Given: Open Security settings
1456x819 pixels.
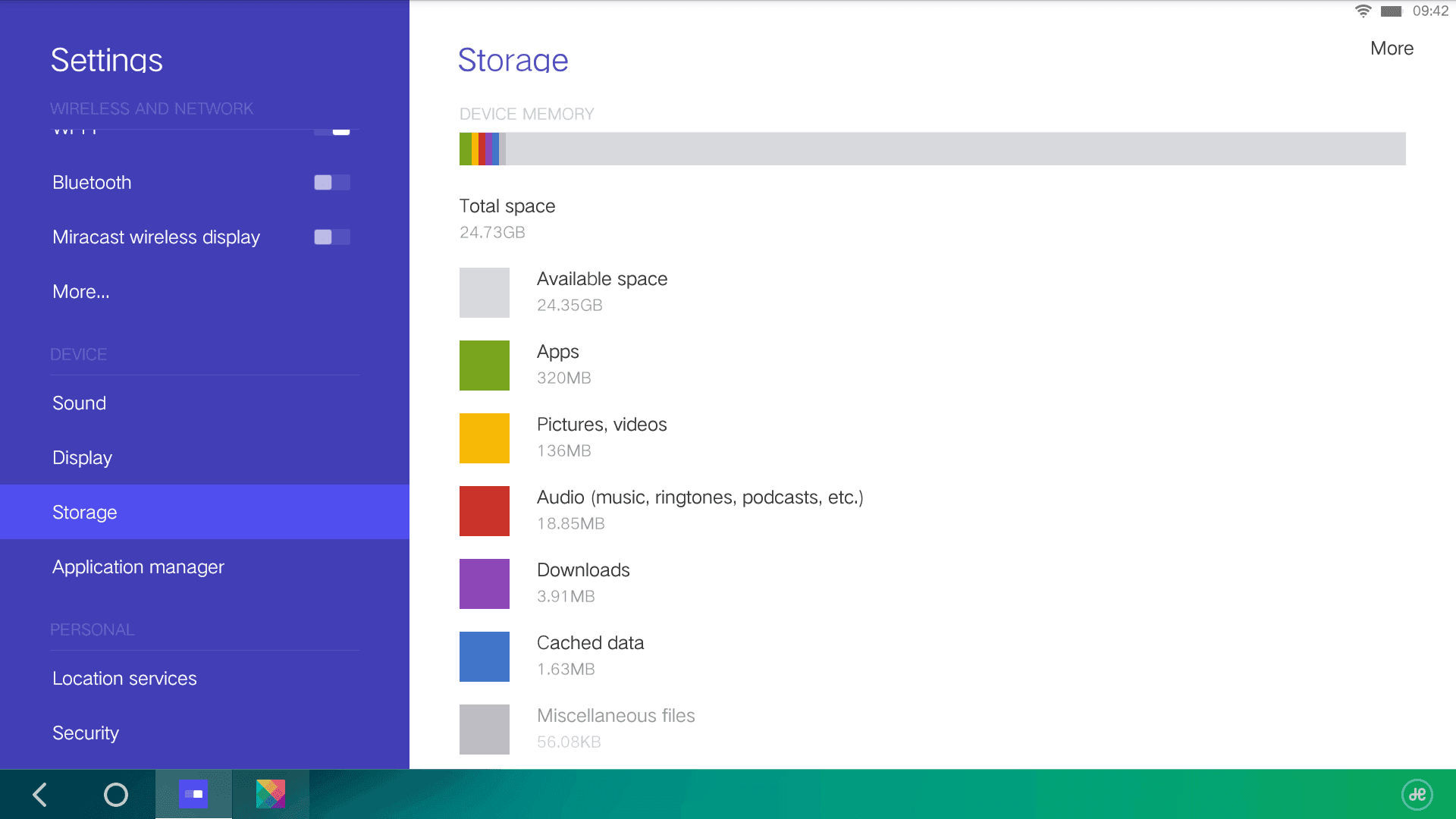Looking at the screenshot, I should [x=205, y=733].
